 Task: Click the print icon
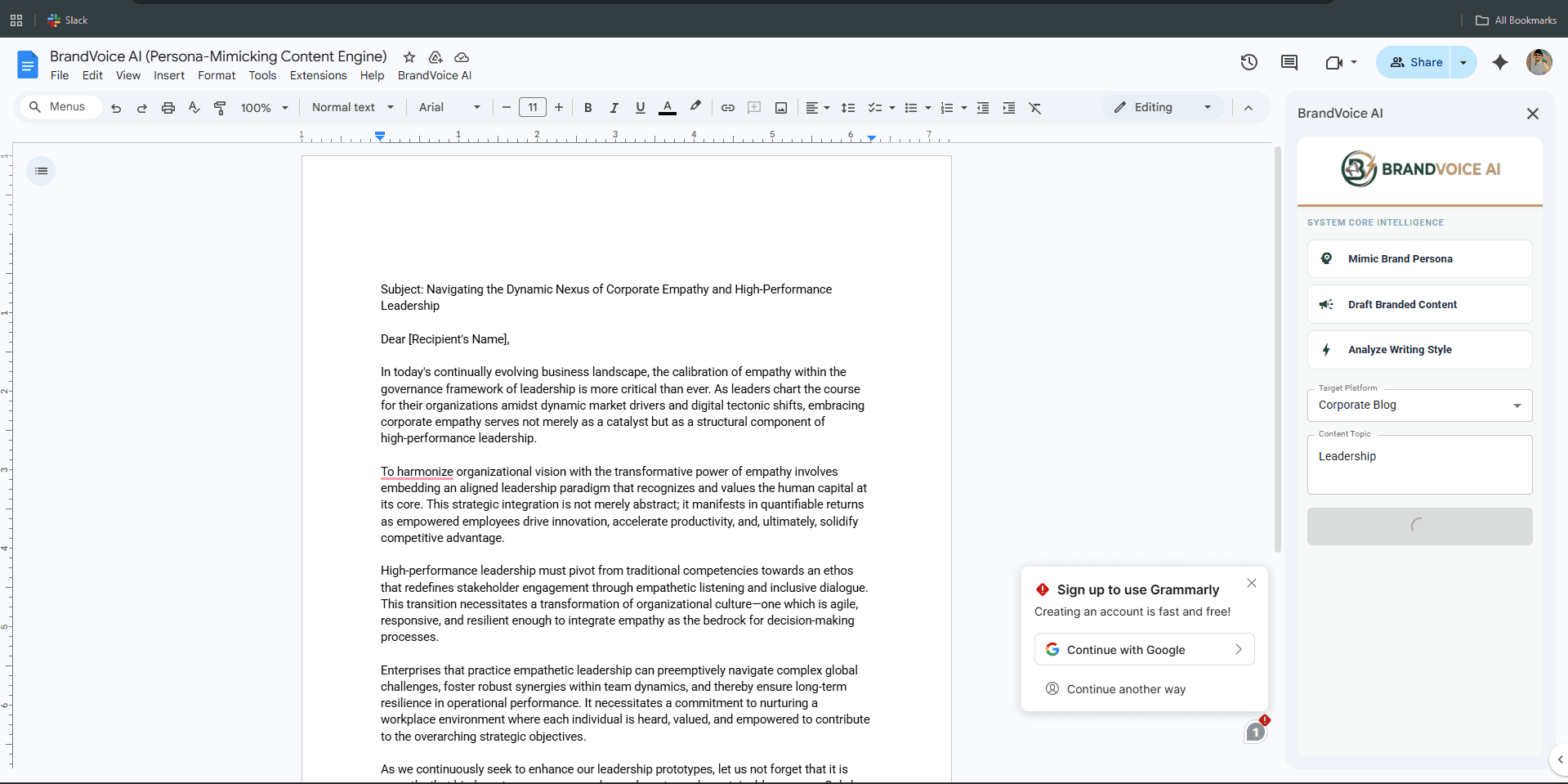click(x=168, y=108)
